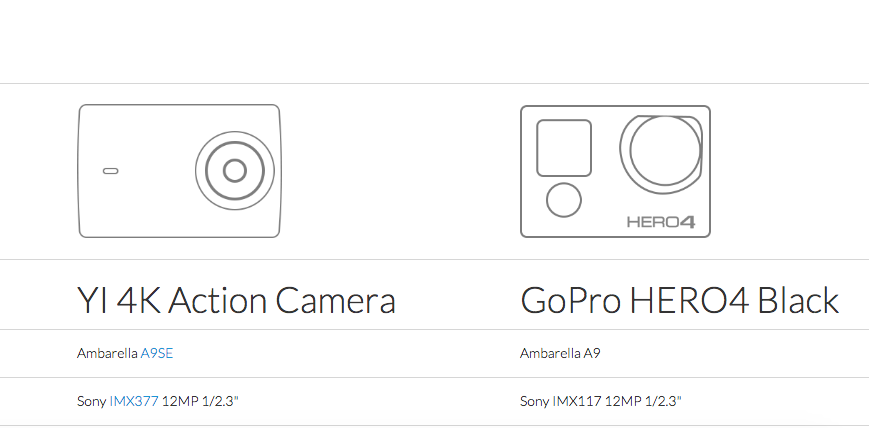Viewport: 869px width, 428px height.
Task: Click the '12MP 1/2.3"' text after IMX377
Action: click(200, 401)
